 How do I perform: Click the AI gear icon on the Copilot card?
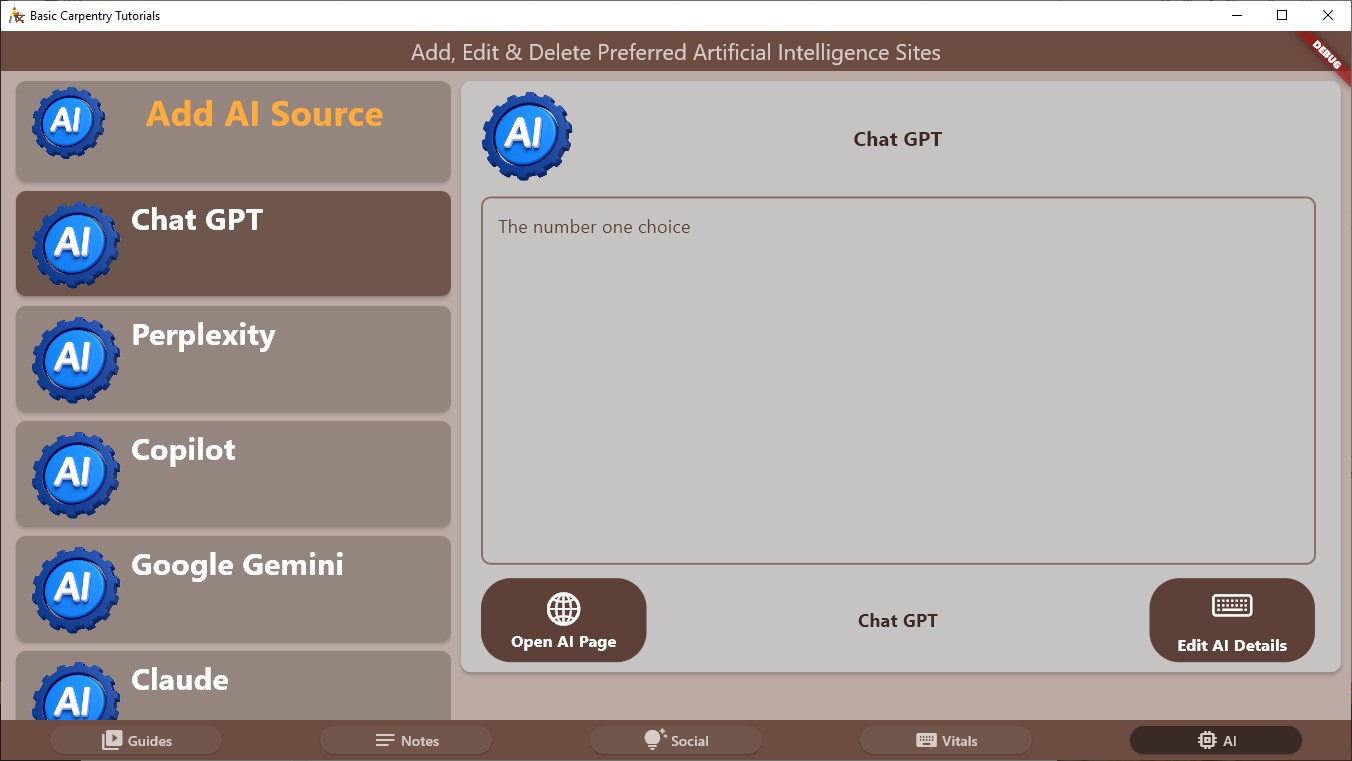click(x=76, y=474)
